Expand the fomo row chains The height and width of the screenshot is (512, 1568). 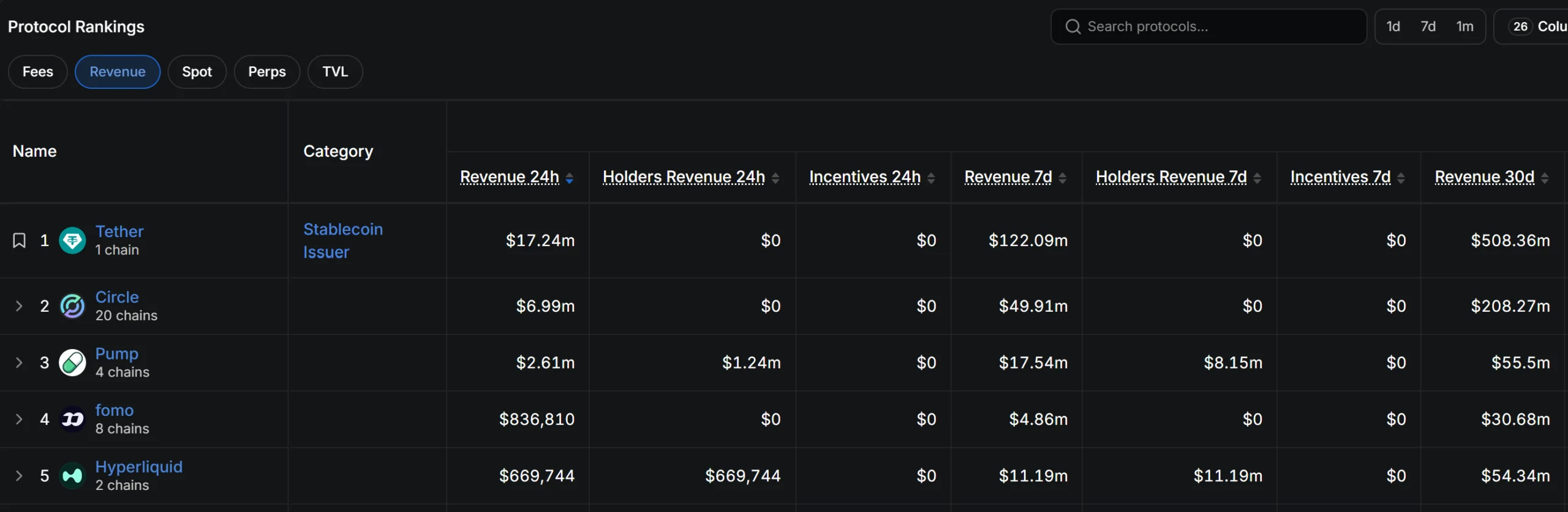(19, 419)
